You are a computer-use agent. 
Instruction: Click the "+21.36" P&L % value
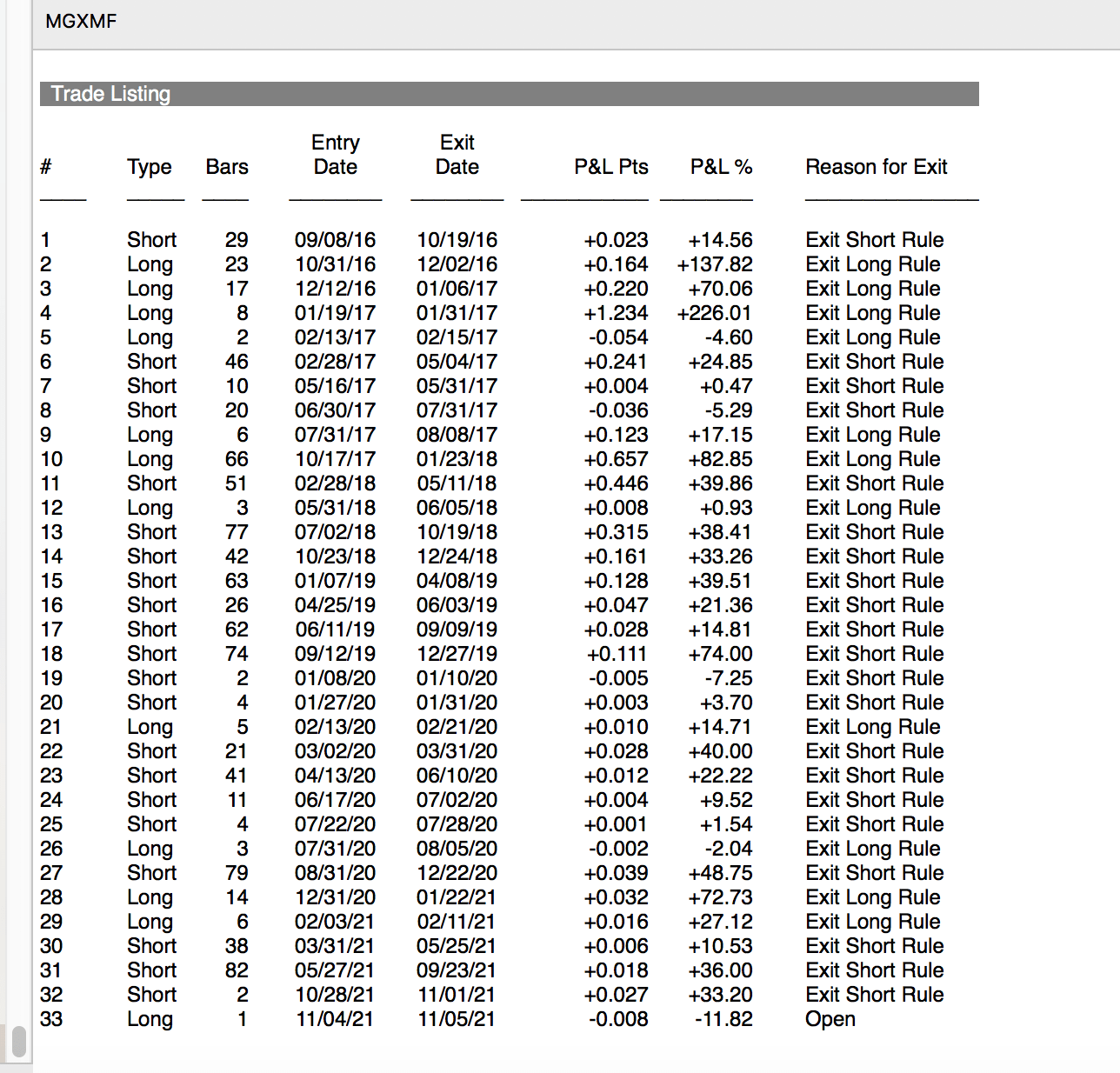coord(720,605)
